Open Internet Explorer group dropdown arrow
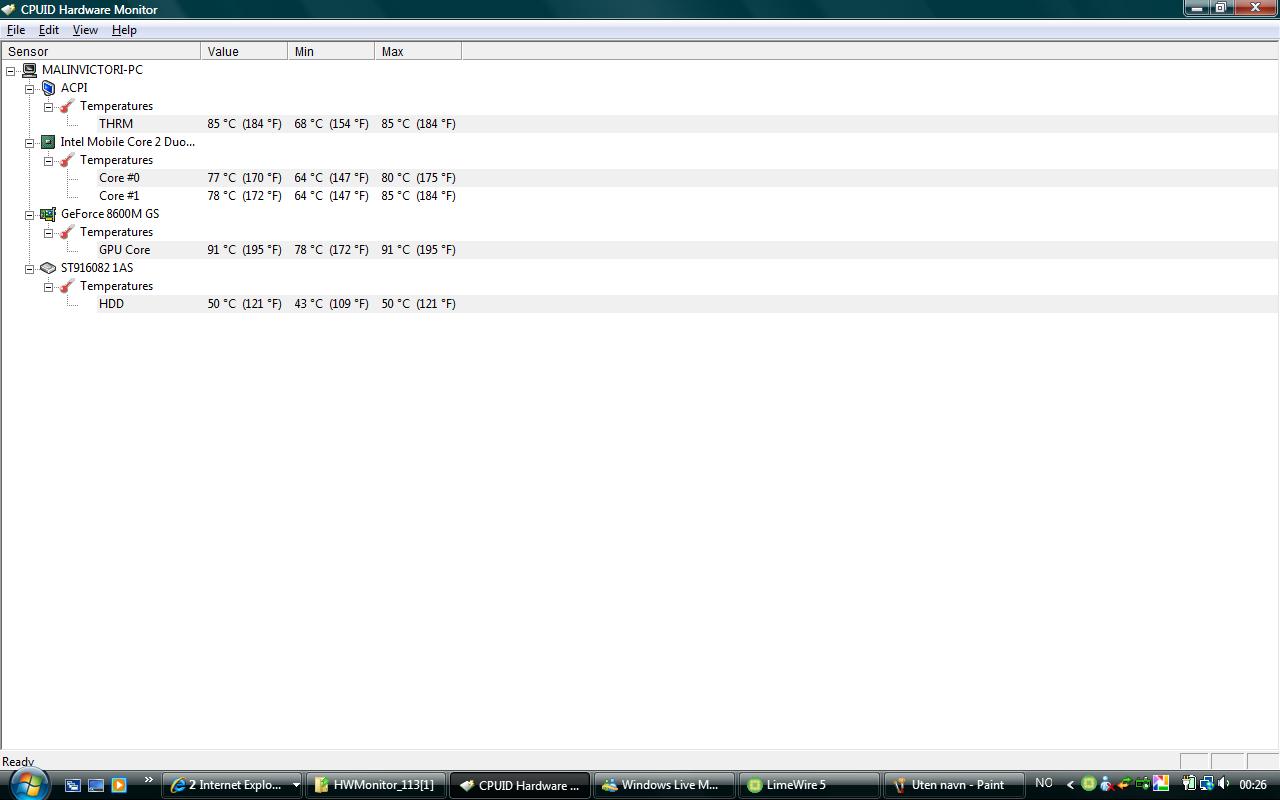The image size is (1280, 800). click(x=296, y=785)
